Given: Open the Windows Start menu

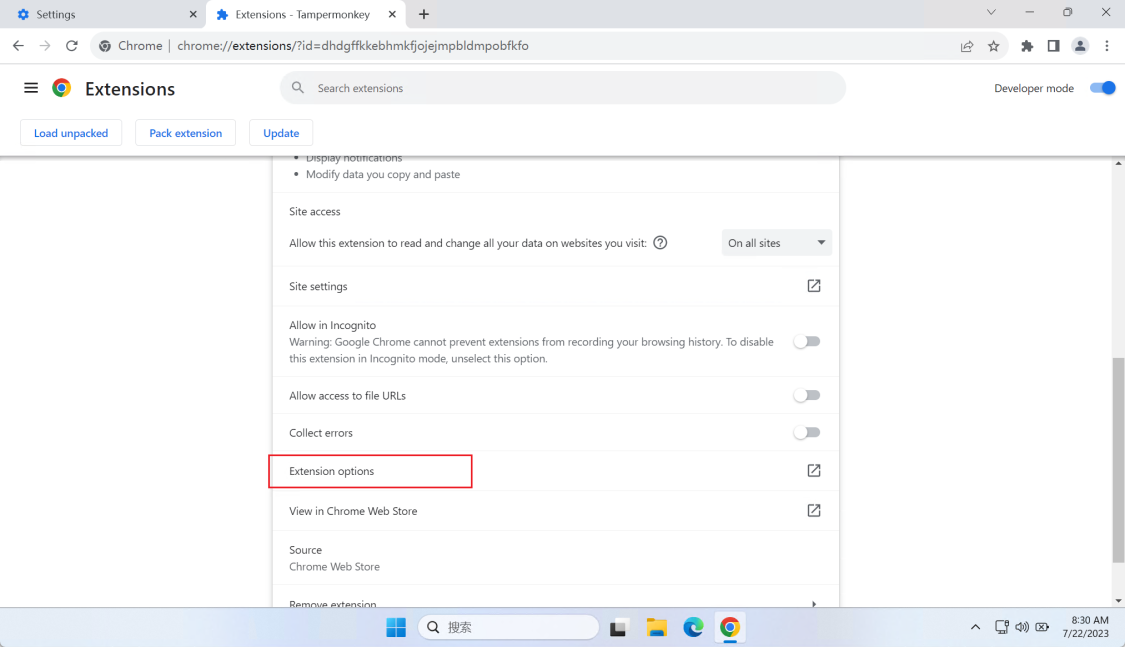Looking at the screenshot, I should 396,627.
